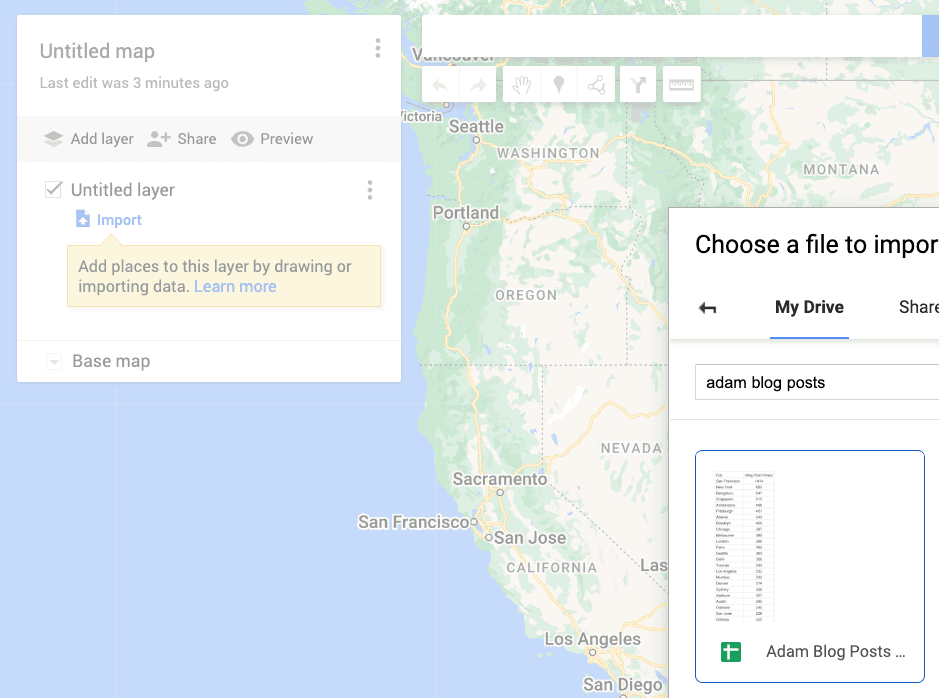The image size is (939, 698).
Task: Expand the Base map section
Action: (x=54, y=362)
